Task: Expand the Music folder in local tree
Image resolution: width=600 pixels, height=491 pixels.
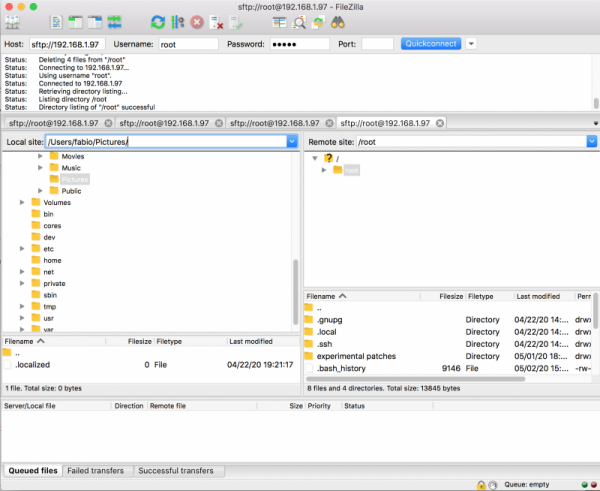Action: click(40, 168)
